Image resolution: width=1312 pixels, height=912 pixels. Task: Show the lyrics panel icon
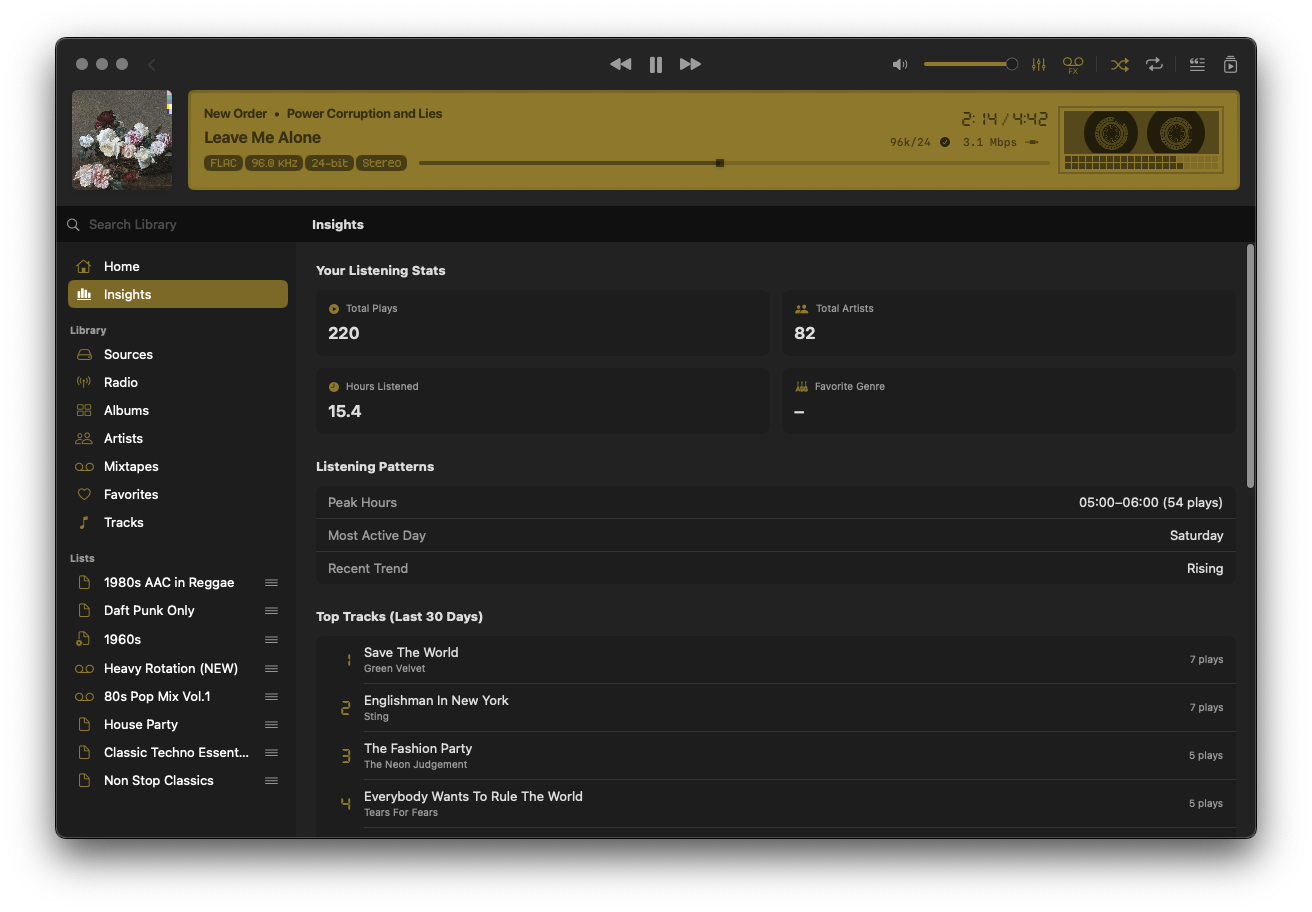point(1197,64)
